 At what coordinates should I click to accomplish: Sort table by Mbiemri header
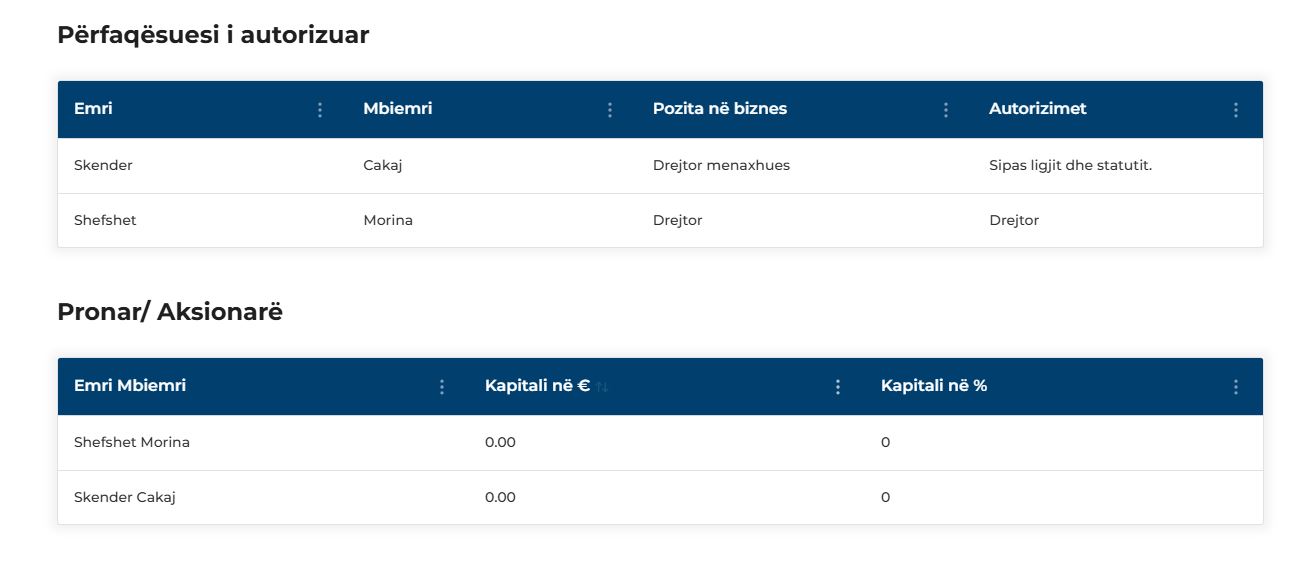coord(398,108)
